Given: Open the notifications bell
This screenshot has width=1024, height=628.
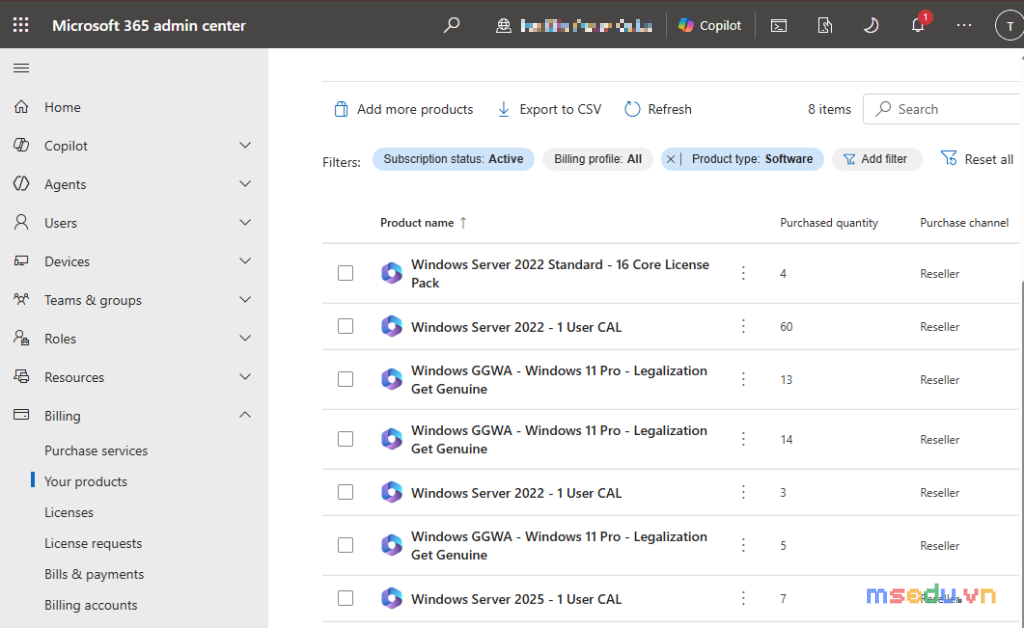Looking at the screenshot, I should 918,25.
